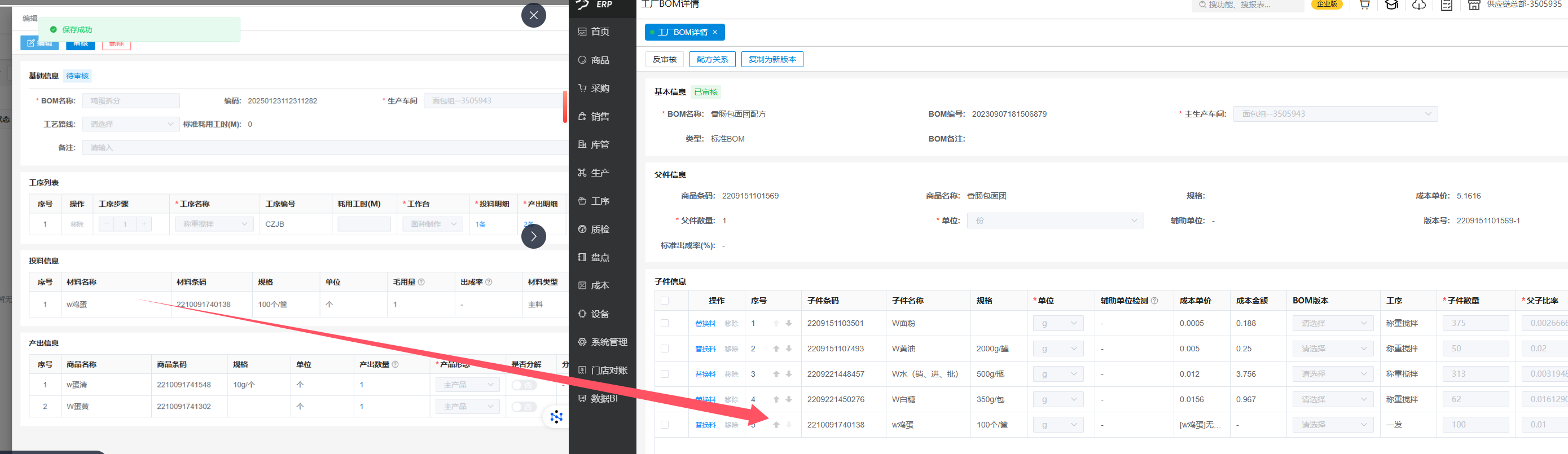Click the cloud download icon in the top bar
The height and width of the screenshot is (454, 1568).
(1419, 5)
